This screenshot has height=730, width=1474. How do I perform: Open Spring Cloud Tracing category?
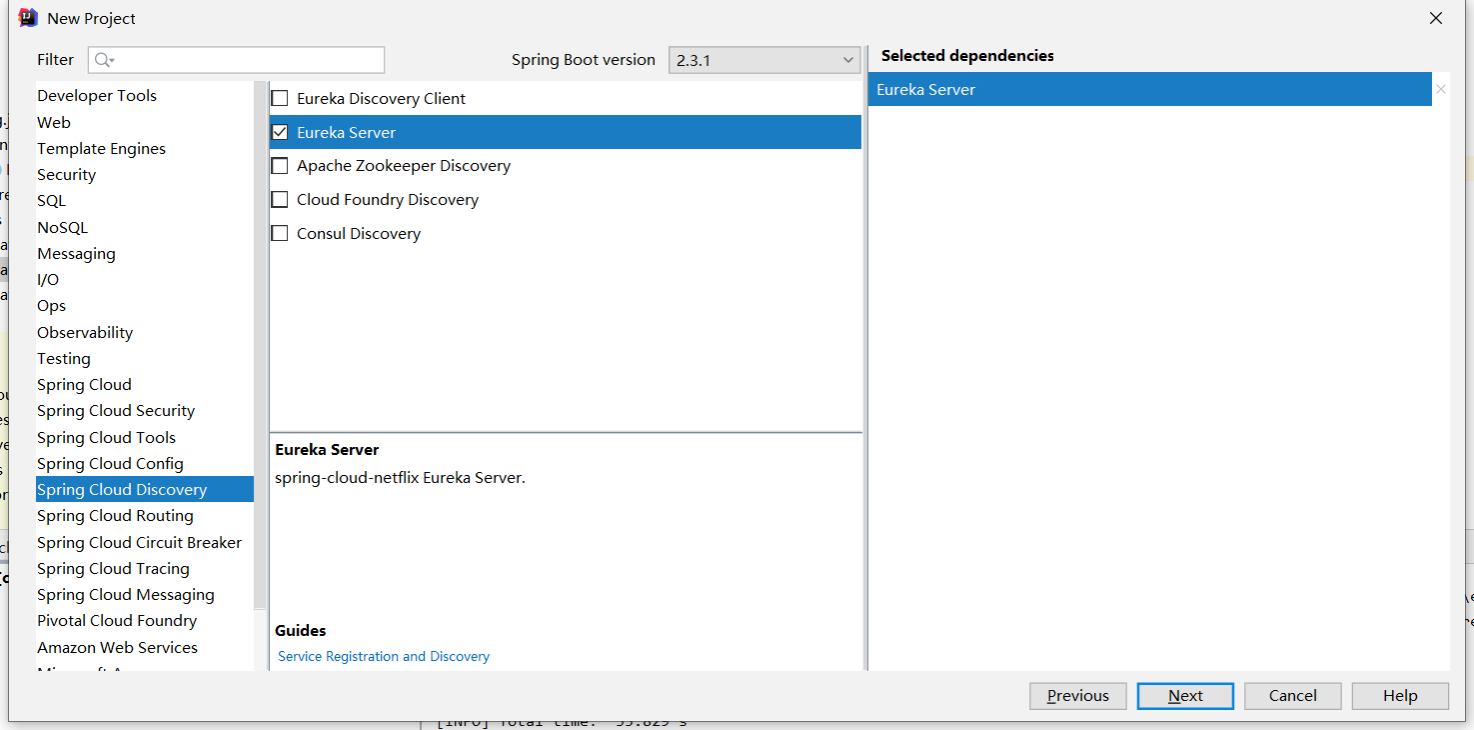(145, 568)
